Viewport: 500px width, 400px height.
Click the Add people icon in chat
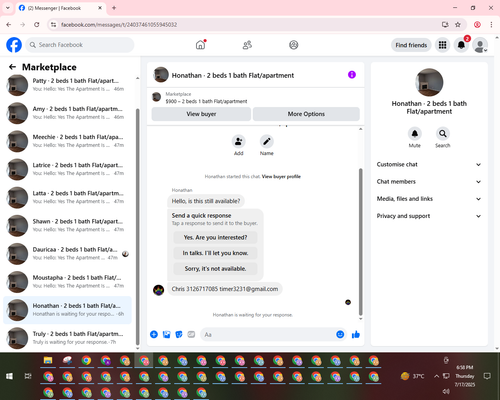[x=238, y=142]
